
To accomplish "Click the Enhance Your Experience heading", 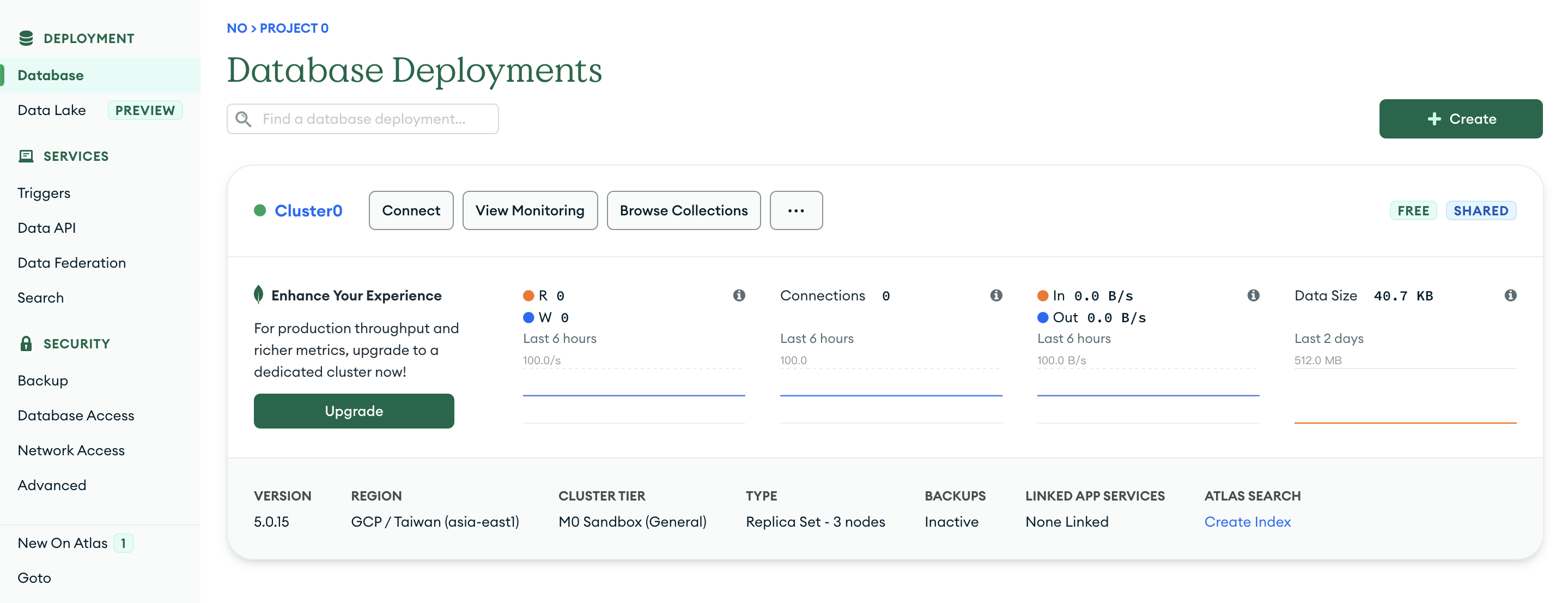I will [x=356, y=296].
